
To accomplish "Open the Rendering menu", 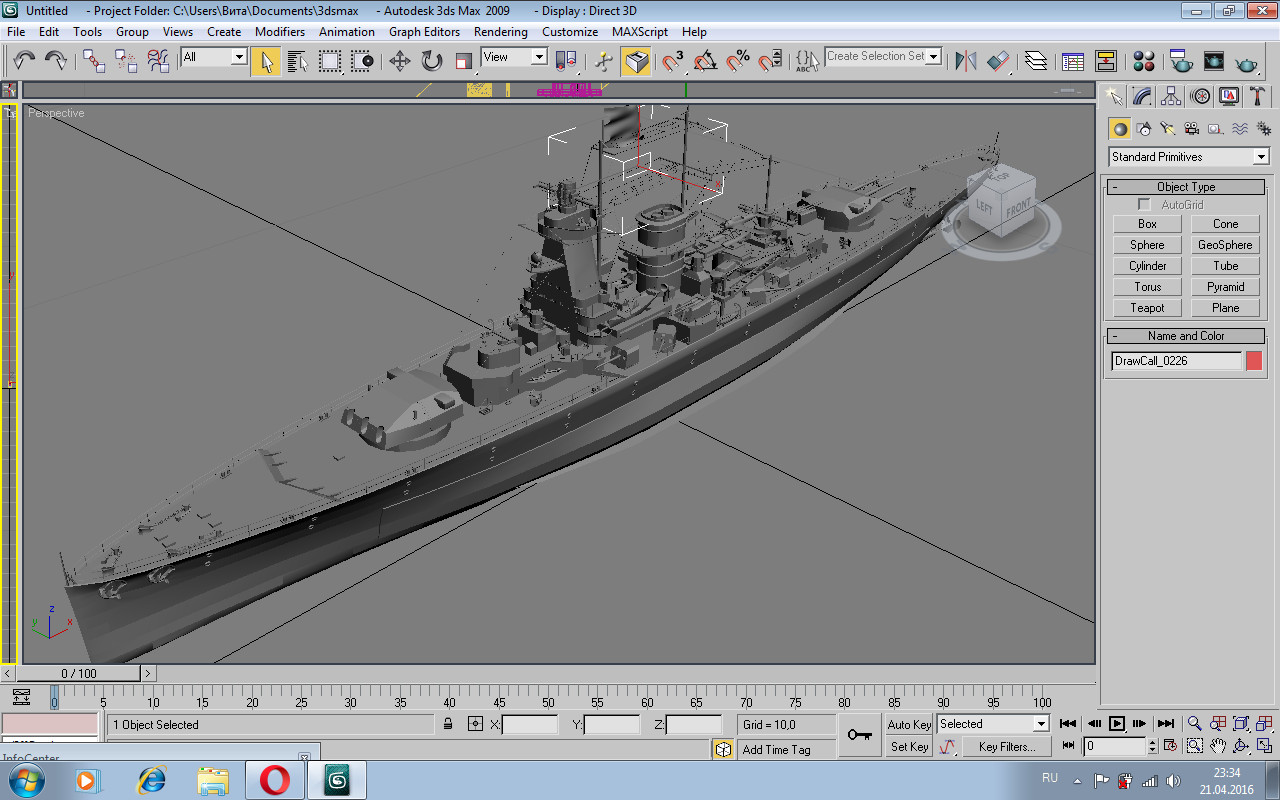I will pos(500,32).
